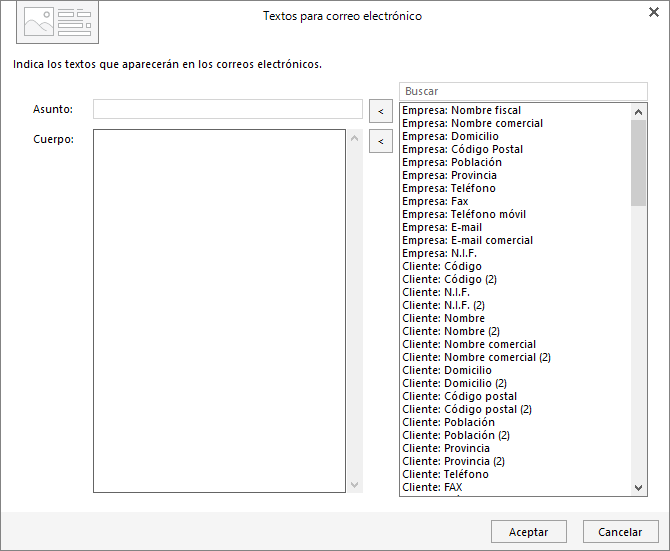Select 'Cliente: Población' list entry

pos(516,422)
